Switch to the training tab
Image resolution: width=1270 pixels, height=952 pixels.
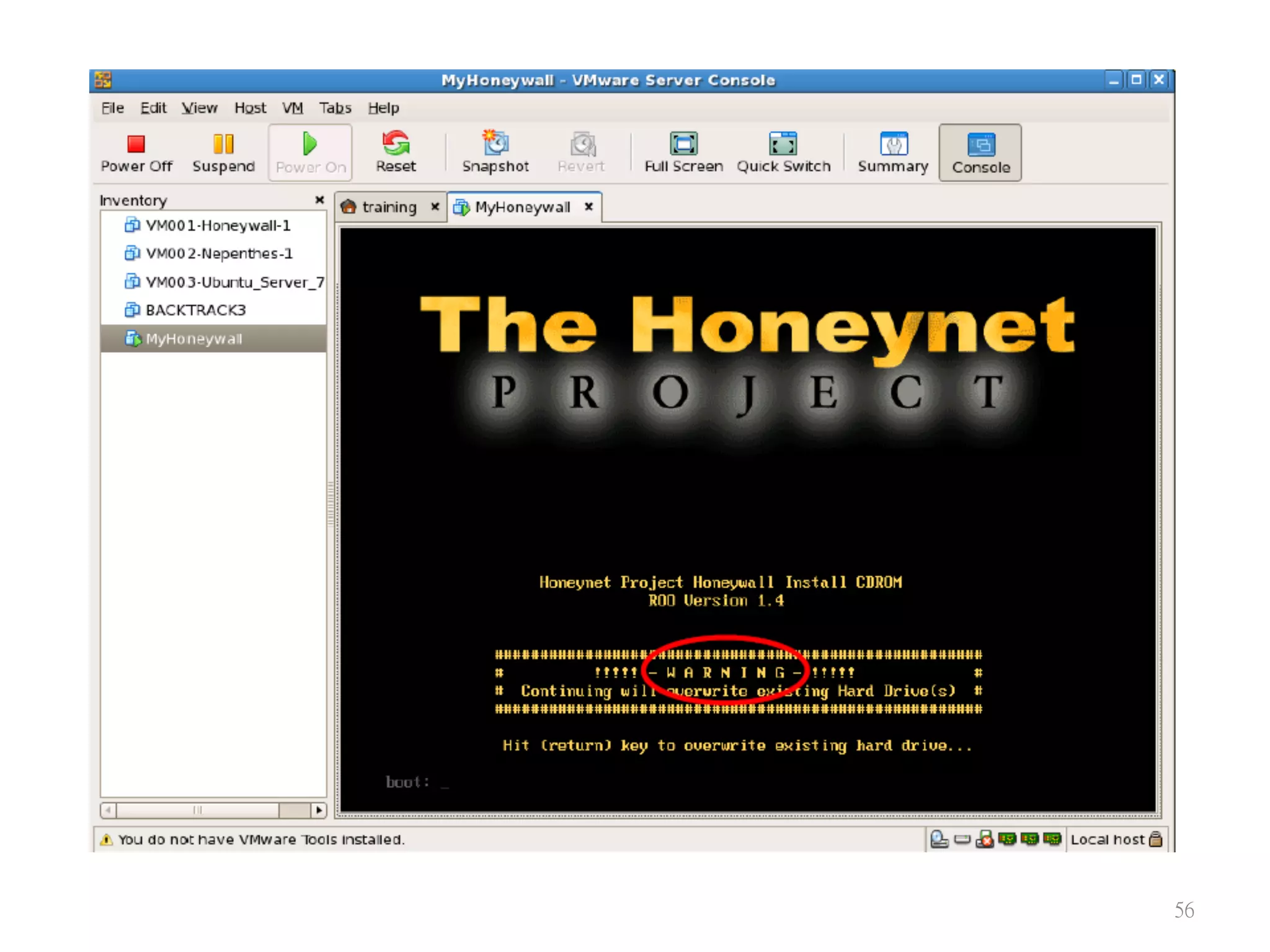point(388,207)
